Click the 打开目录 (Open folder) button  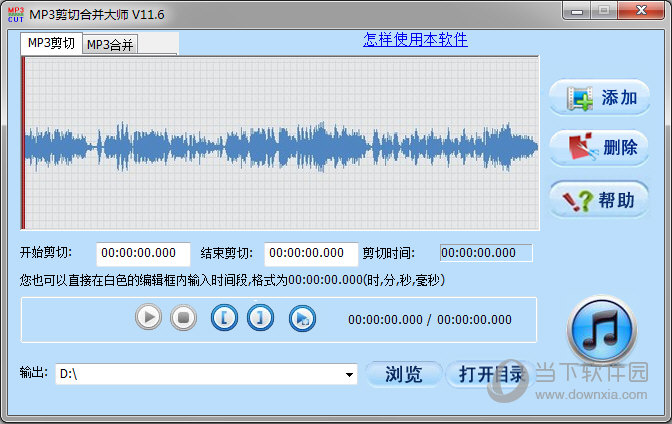[x=491, y=374]
